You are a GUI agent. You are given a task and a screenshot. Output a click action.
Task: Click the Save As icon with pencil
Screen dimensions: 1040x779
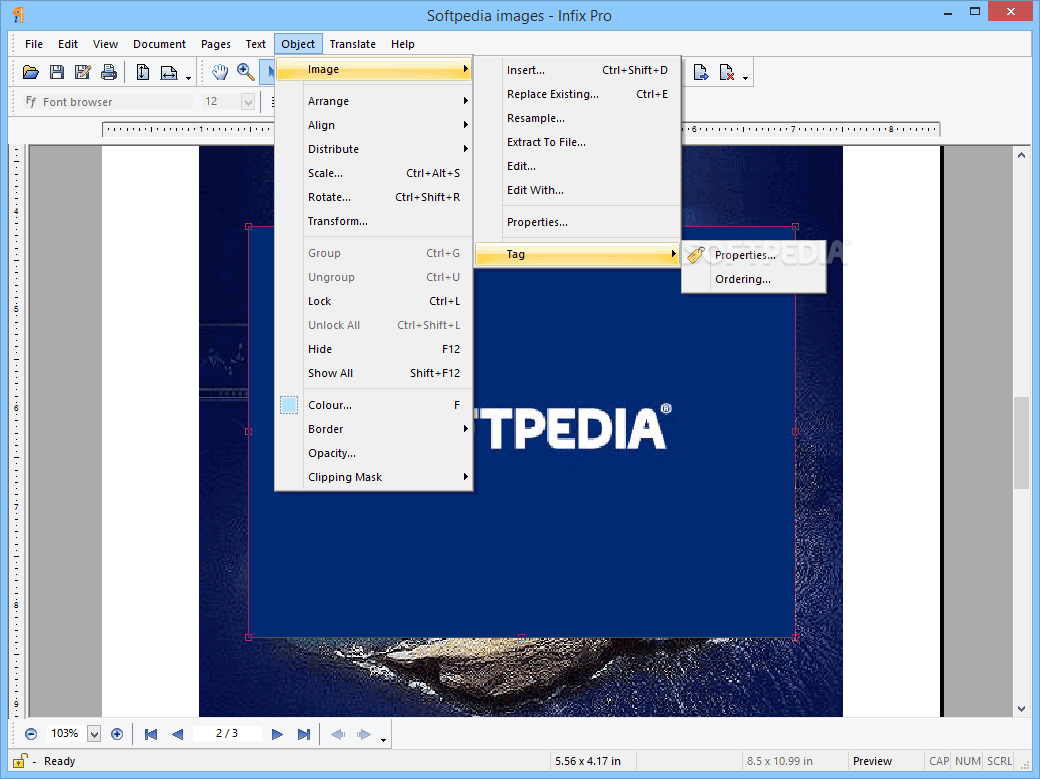click(x=83, y=72)
